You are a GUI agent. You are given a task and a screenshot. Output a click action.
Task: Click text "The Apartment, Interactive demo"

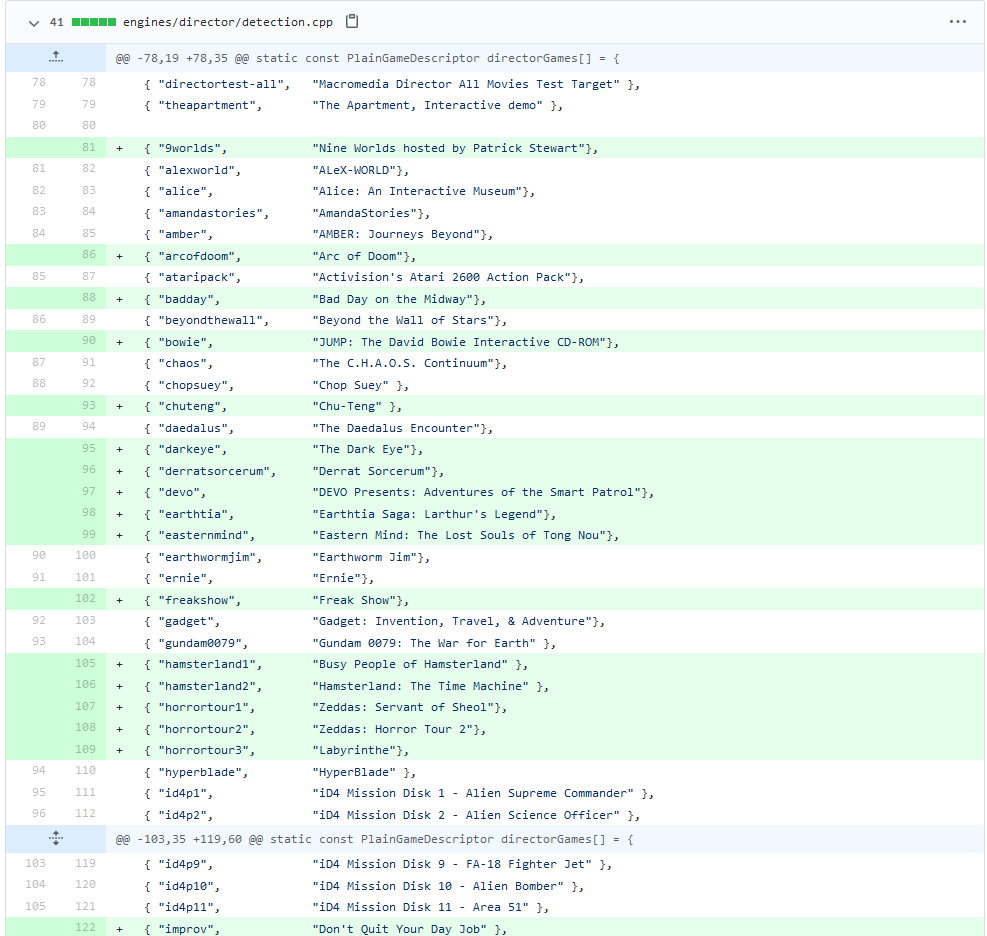point(427,105)
